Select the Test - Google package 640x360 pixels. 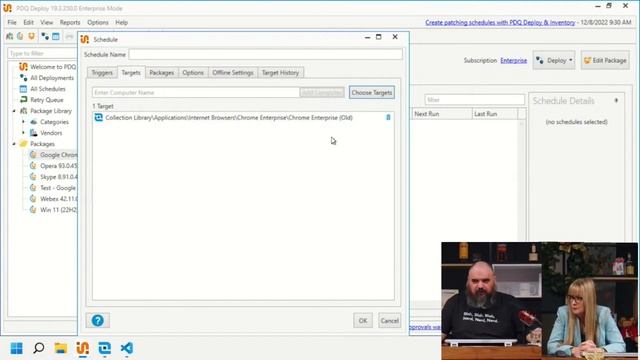click(x=58, y=188)
